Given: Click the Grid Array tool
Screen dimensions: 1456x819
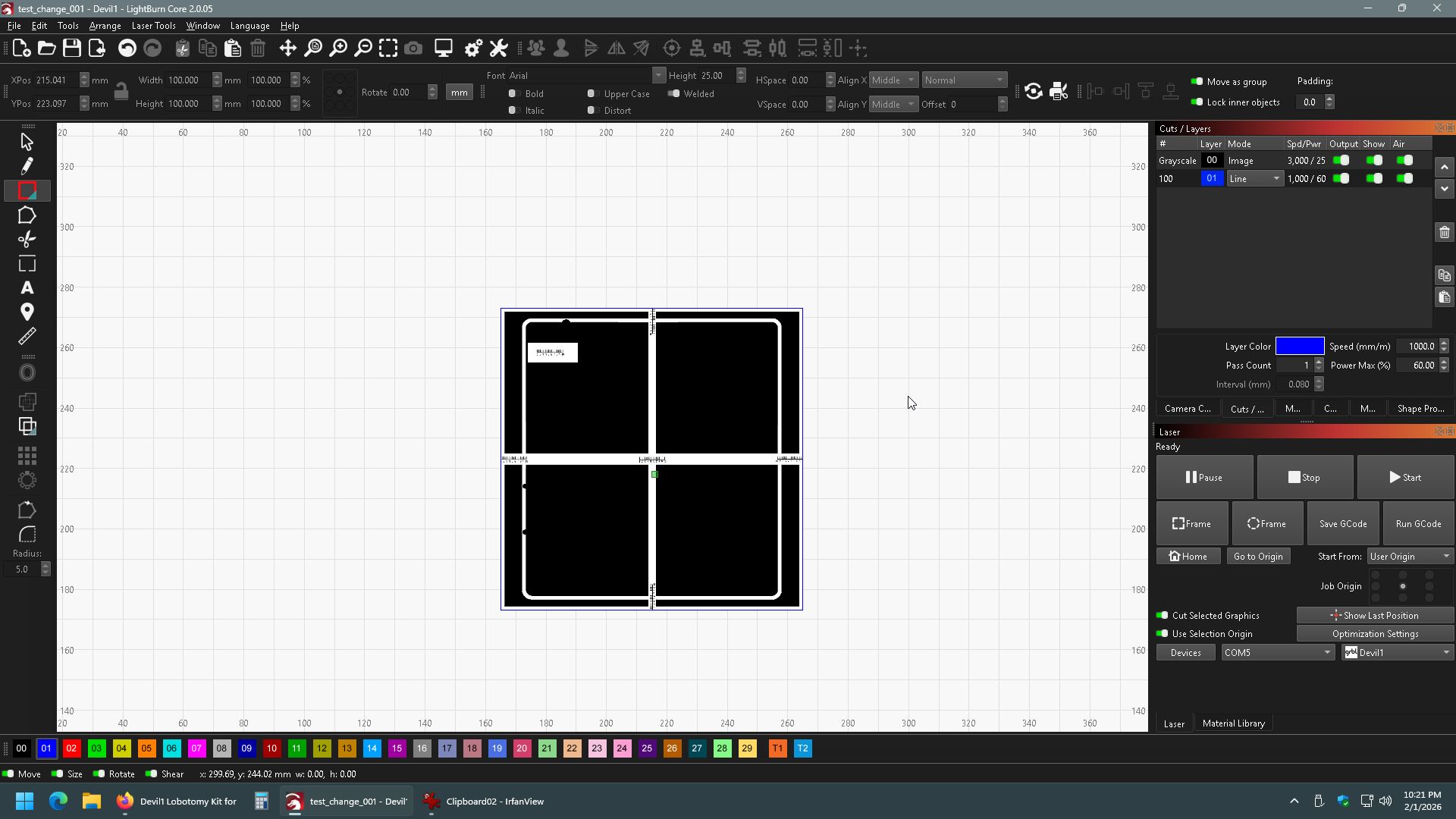Looking at the screenshot, I should 27,455.
